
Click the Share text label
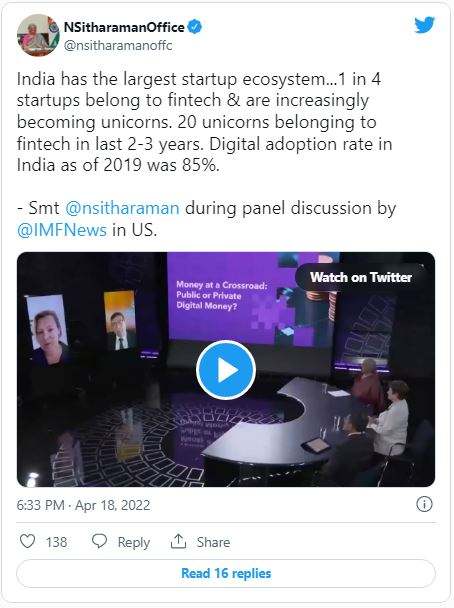[213, 542]
